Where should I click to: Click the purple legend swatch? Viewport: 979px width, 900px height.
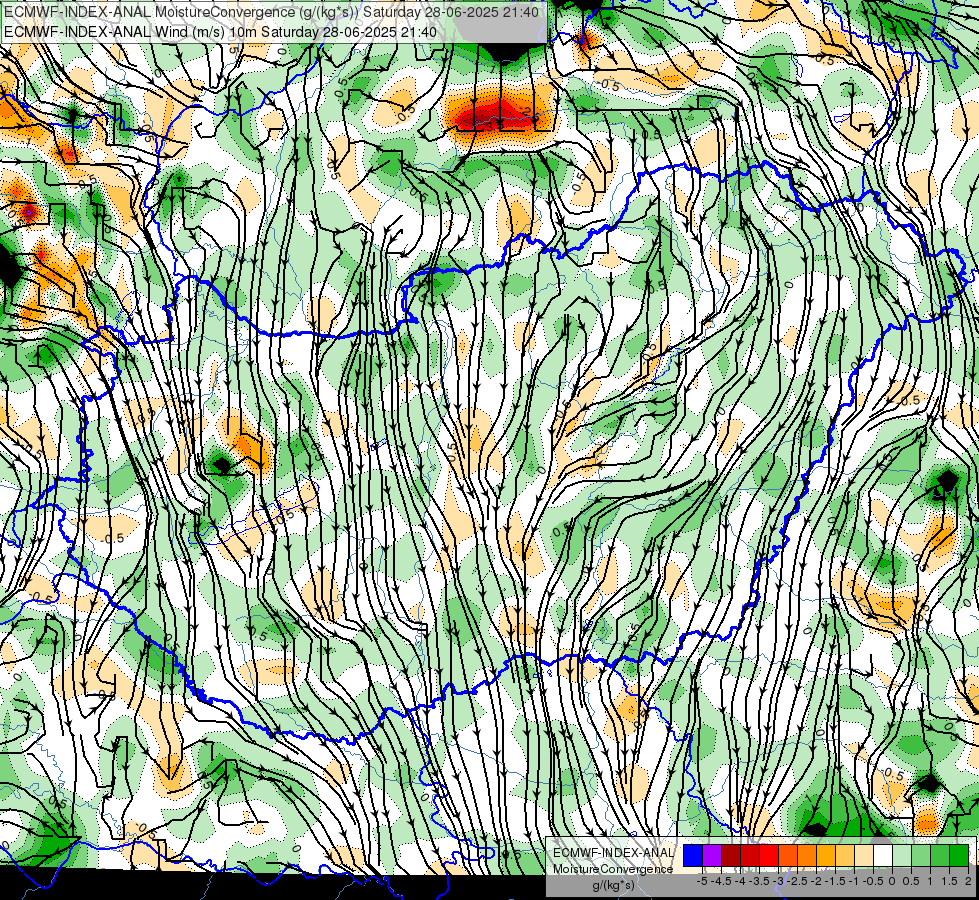coord(712,856)
